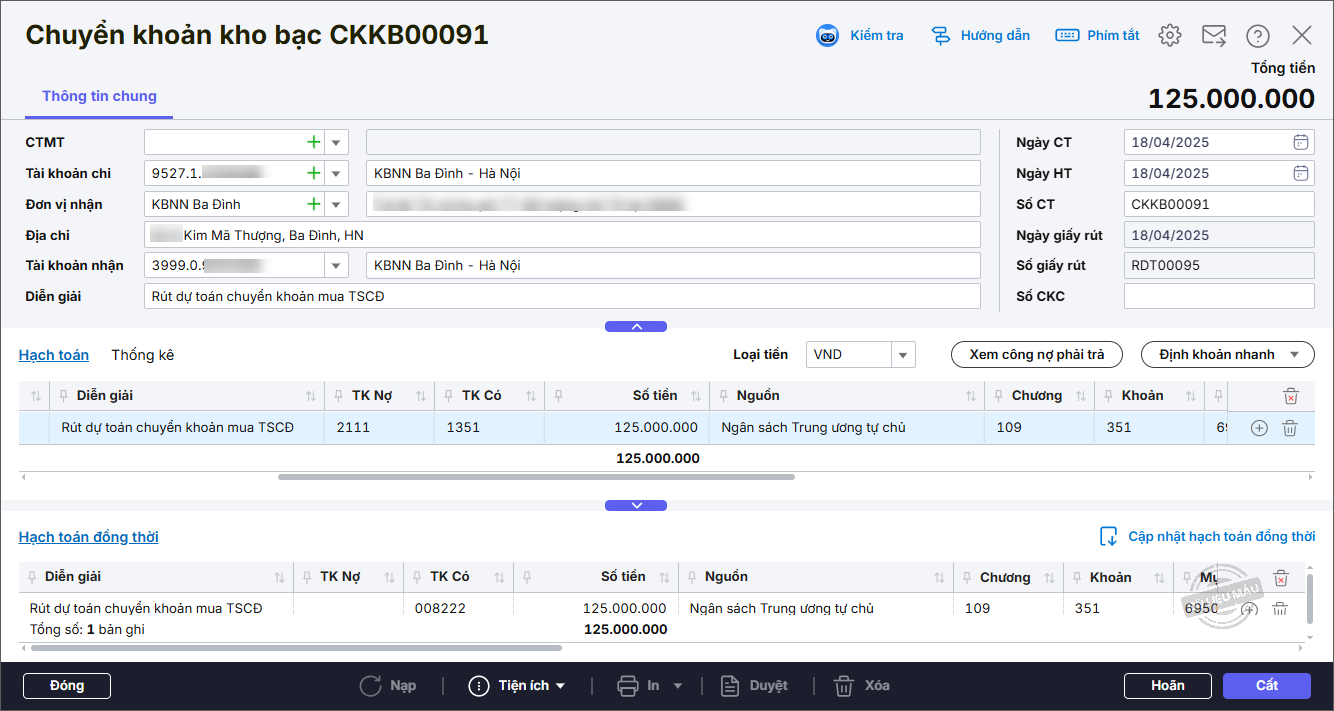Screen dimensions: 1334x711
Task: Click the Kiểm tra robot icon
Action: pyautogui.click(x=828, y=36)
